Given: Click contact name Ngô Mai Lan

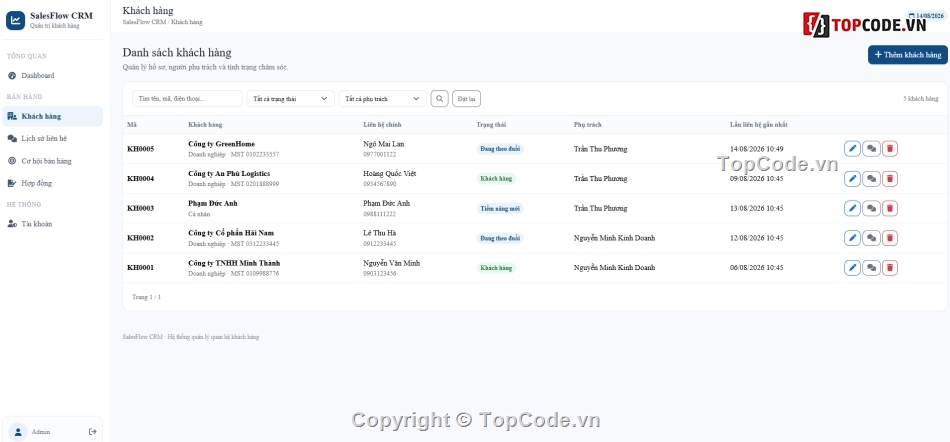Looking at the screenshot, I should (x=384, y=144).
